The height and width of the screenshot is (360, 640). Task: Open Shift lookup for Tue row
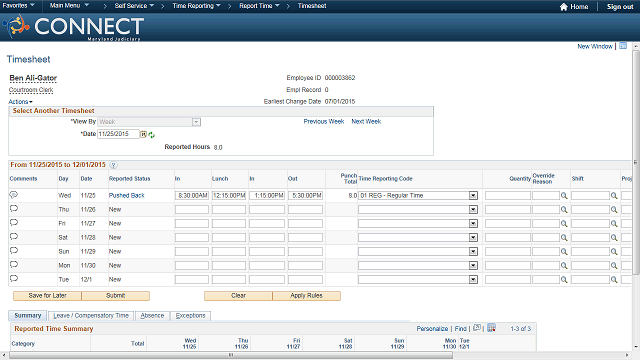[614, 280]
